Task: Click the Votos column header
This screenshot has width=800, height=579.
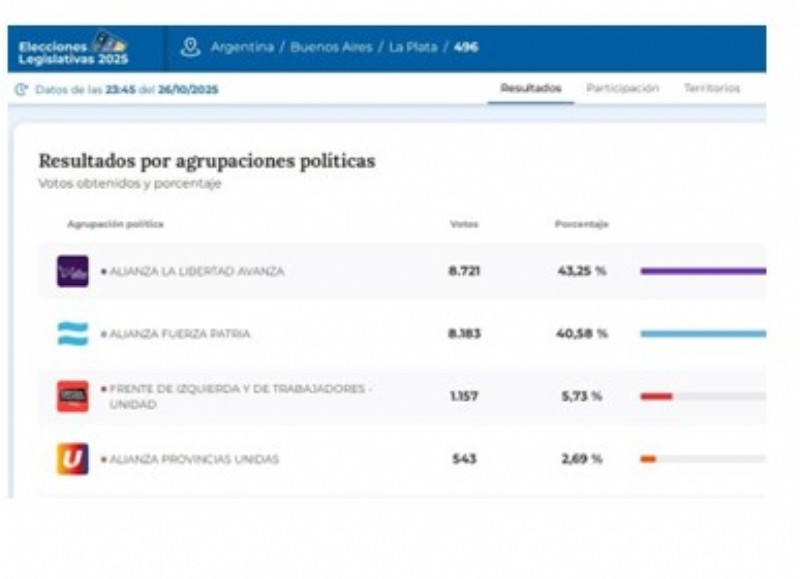Action: pyautogui.click(x=464, y=224)
